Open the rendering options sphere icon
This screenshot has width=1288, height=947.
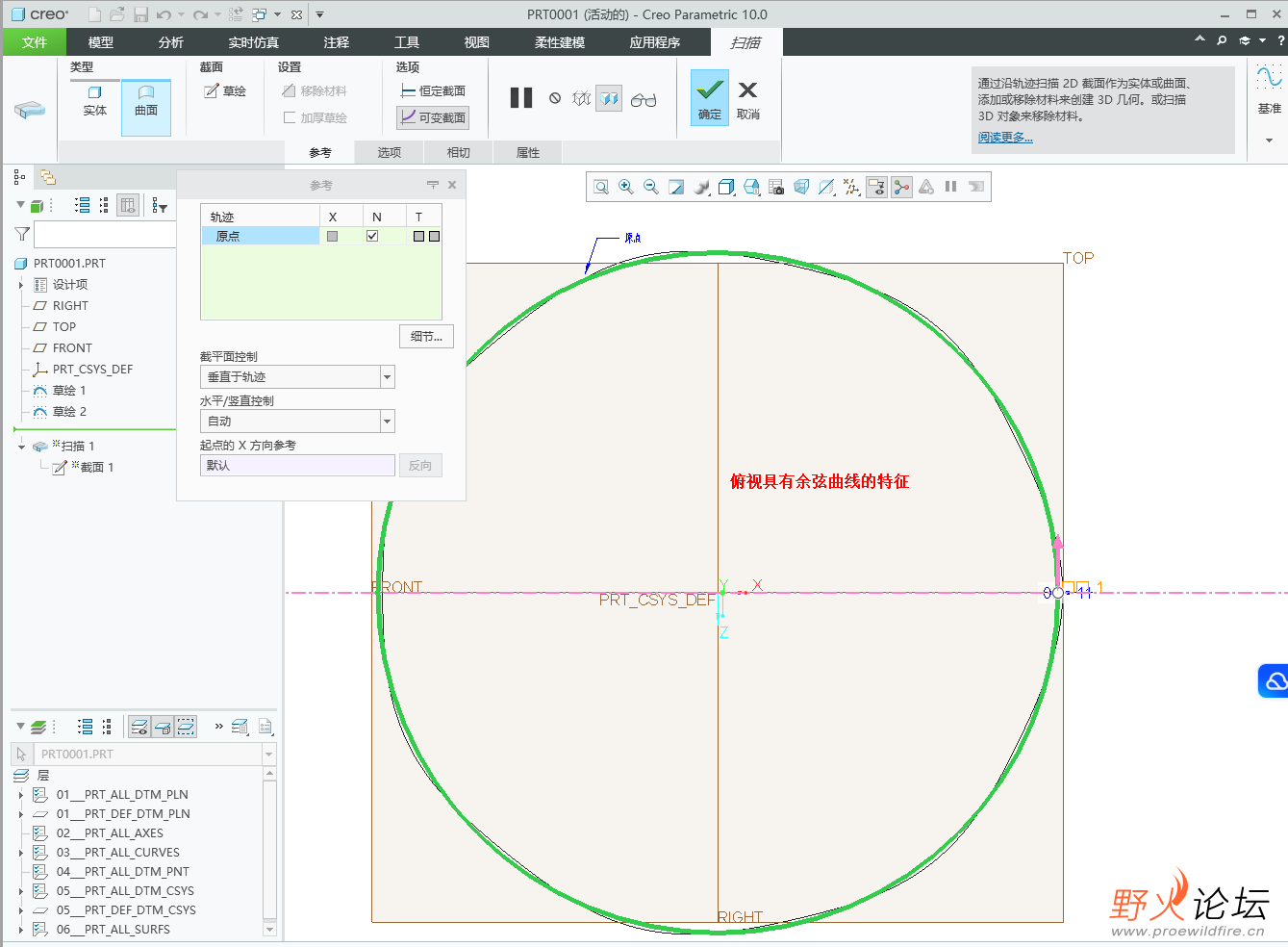[x=702, y=187]
